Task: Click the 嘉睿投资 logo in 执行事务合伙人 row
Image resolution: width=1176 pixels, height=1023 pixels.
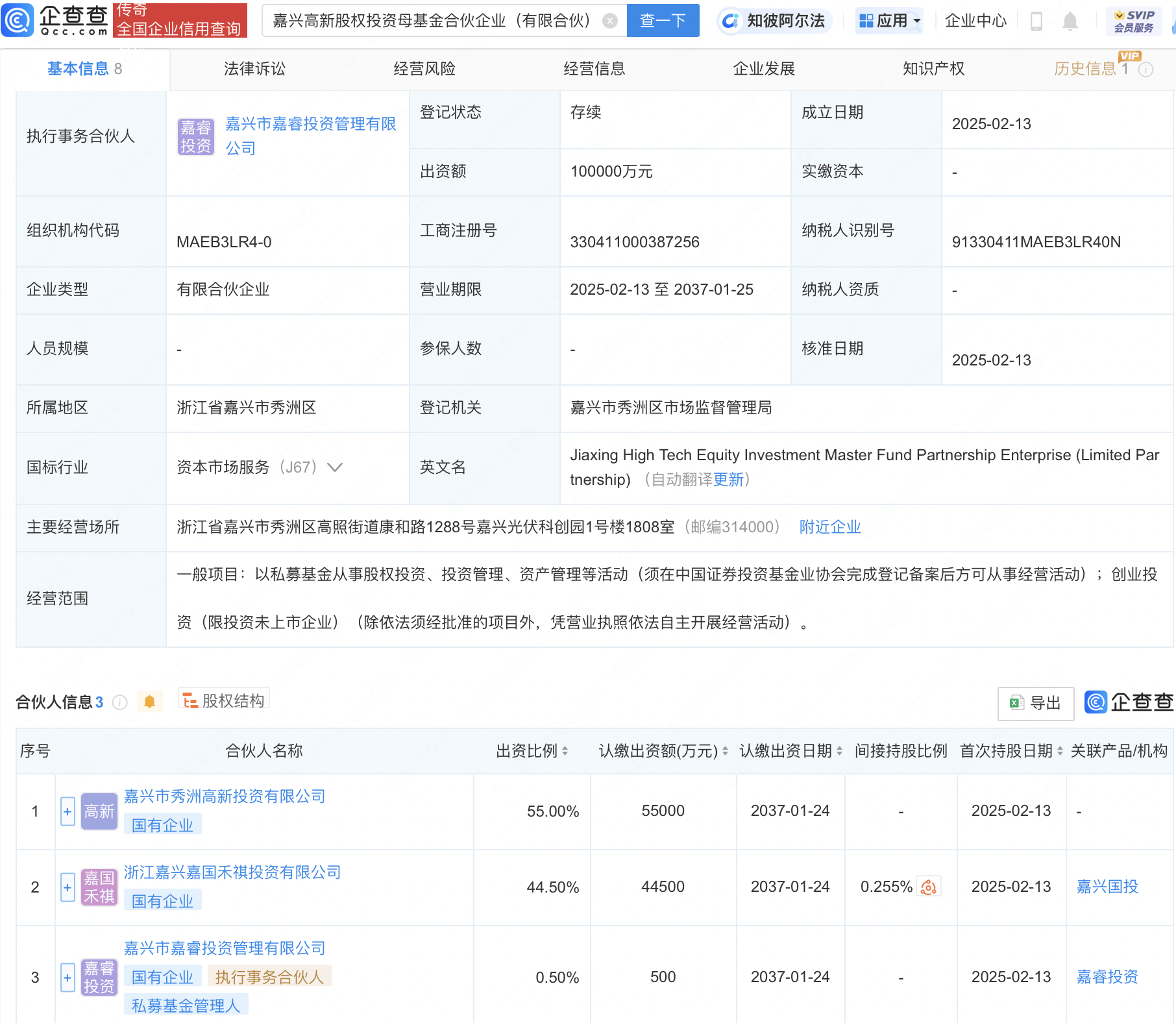Action: [x=196, y=136]
